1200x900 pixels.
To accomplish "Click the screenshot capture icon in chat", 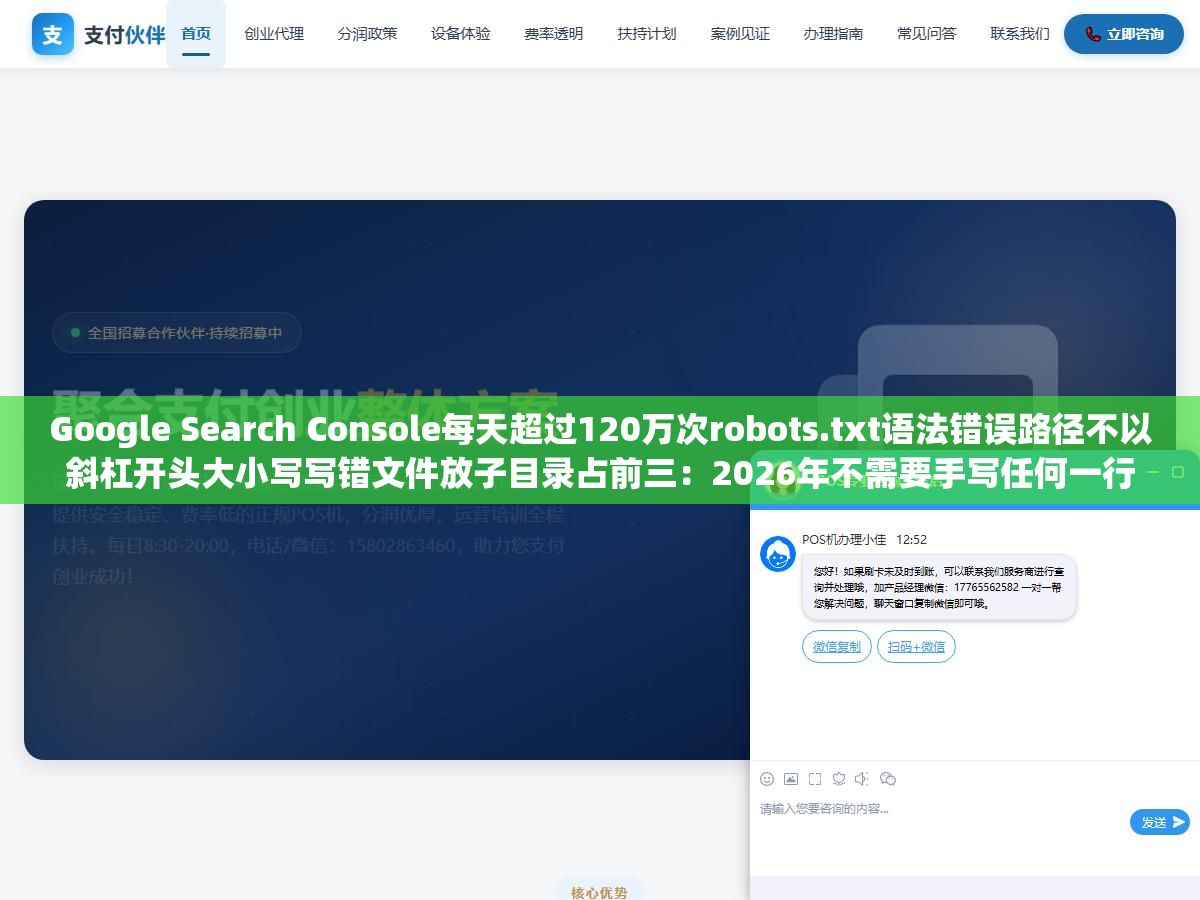I will [x=815, y=779].
